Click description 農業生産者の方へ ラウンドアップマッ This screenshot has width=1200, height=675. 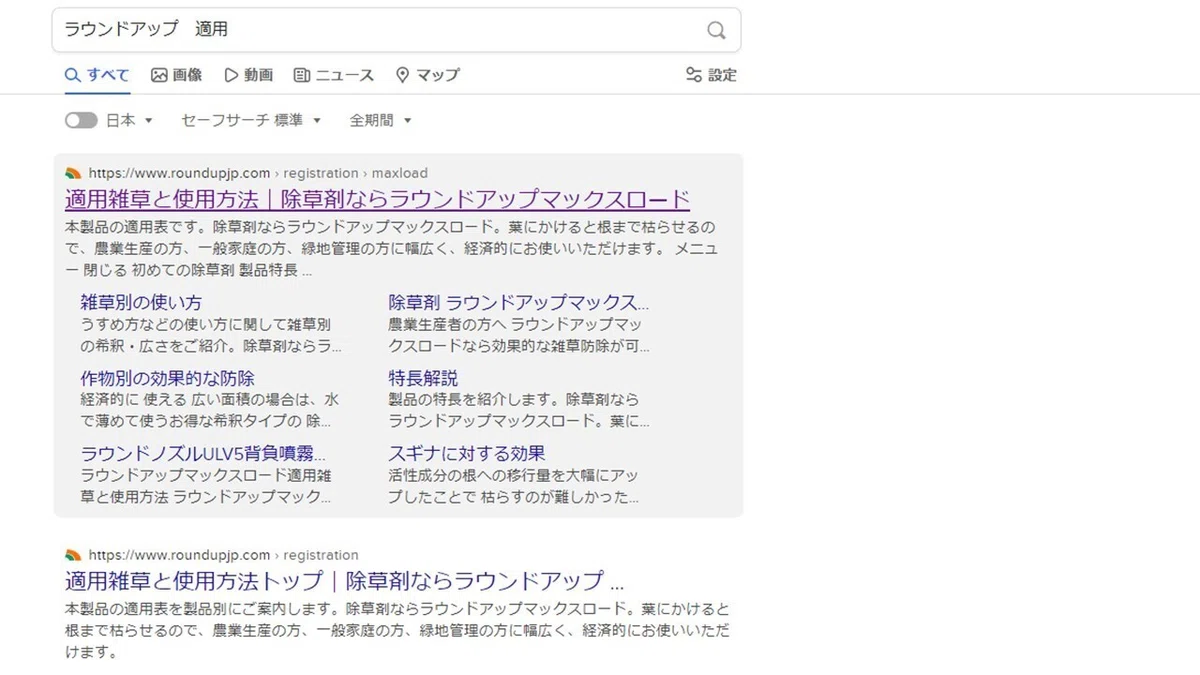pos(518,336)
